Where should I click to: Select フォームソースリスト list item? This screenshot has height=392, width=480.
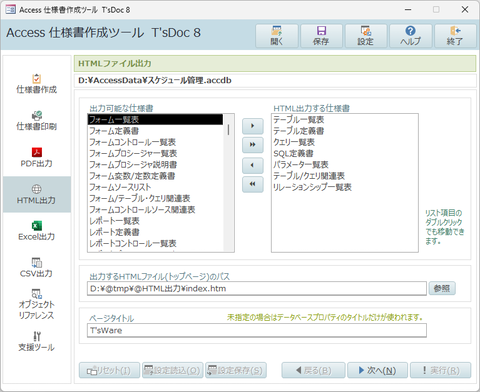coord(155,187)
